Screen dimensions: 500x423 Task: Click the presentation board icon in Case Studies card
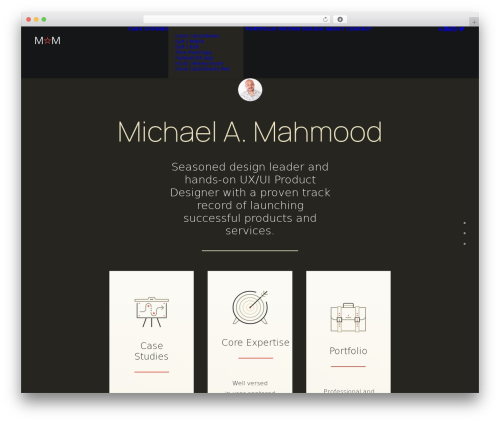click(x=152, y=312)
